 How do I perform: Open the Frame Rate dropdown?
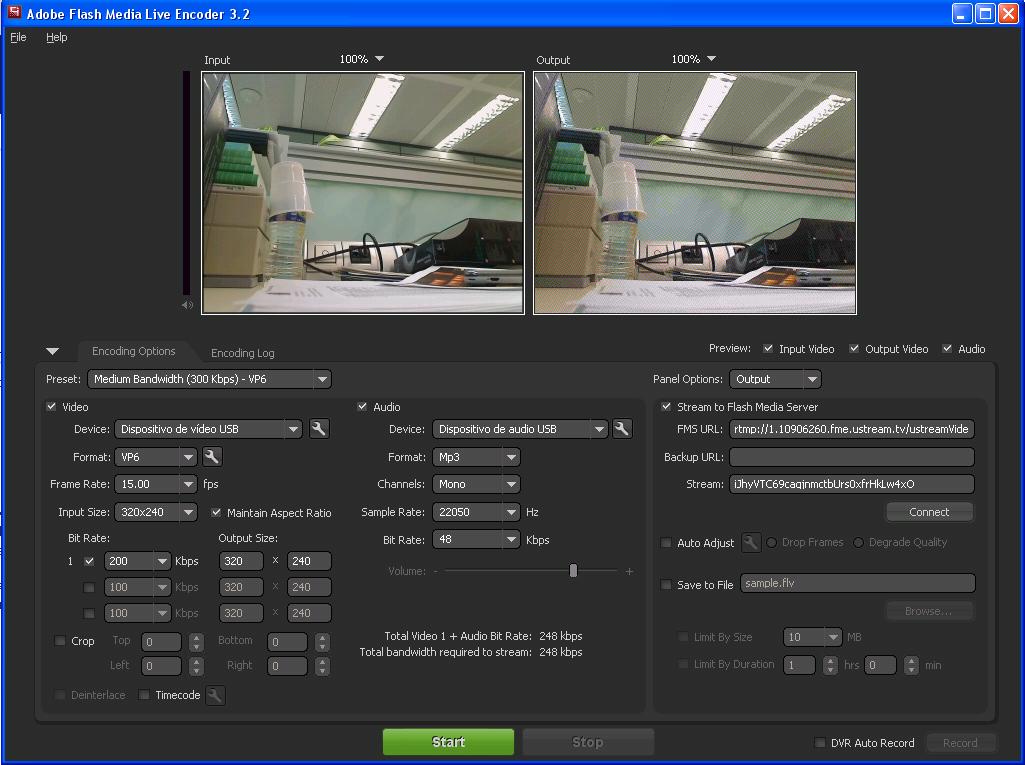coord(155,484)
